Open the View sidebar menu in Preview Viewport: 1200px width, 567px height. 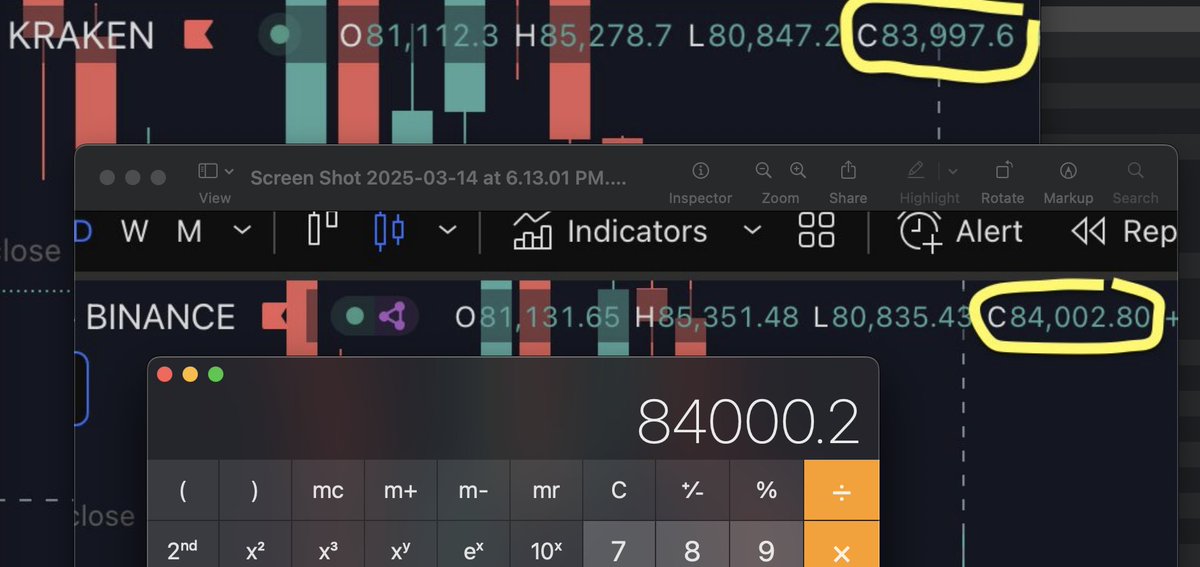(215, 171)
